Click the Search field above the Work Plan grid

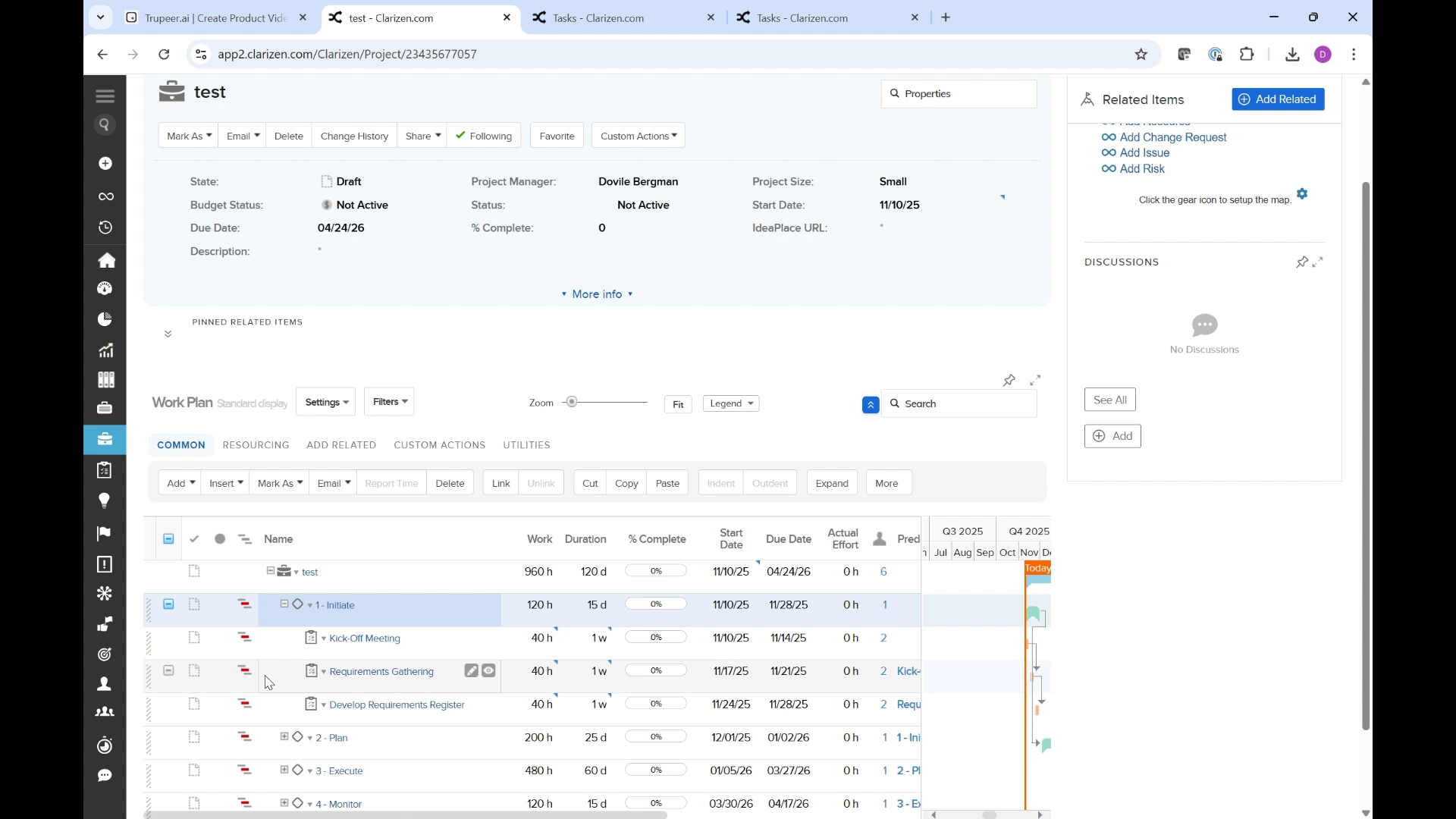coord(959,403)
